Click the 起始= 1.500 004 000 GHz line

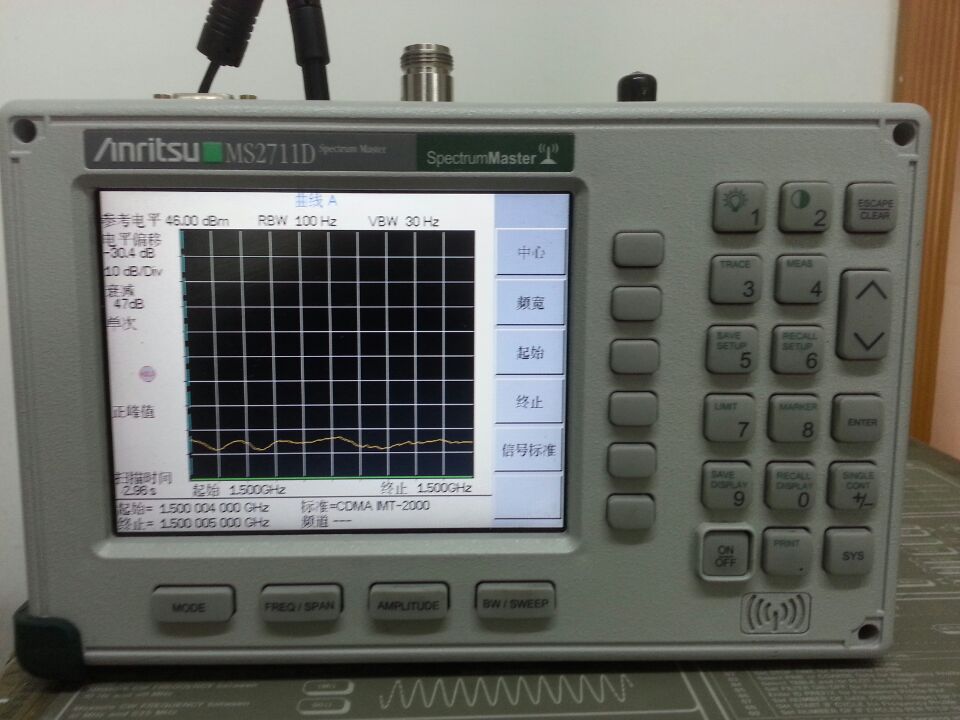[192, 508]
